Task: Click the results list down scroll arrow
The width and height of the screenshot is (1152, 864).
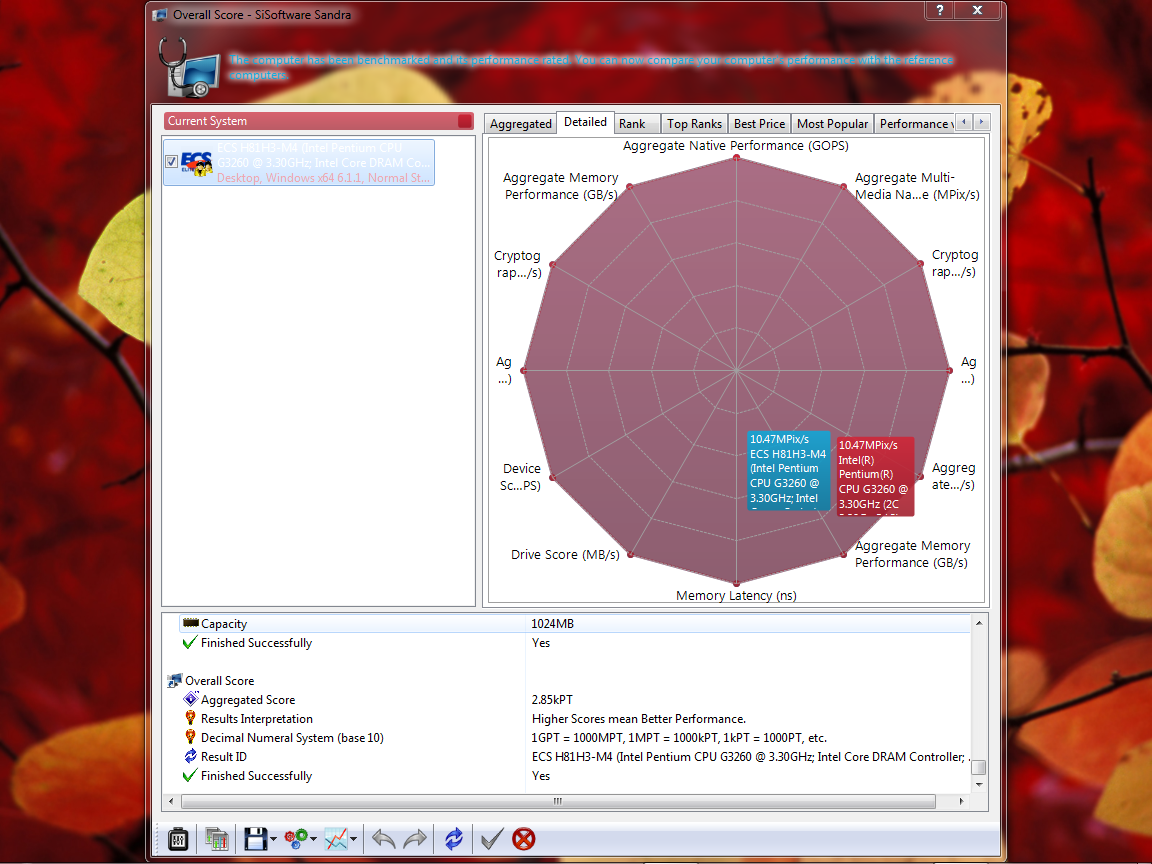Action: click(x=979, y=785)
